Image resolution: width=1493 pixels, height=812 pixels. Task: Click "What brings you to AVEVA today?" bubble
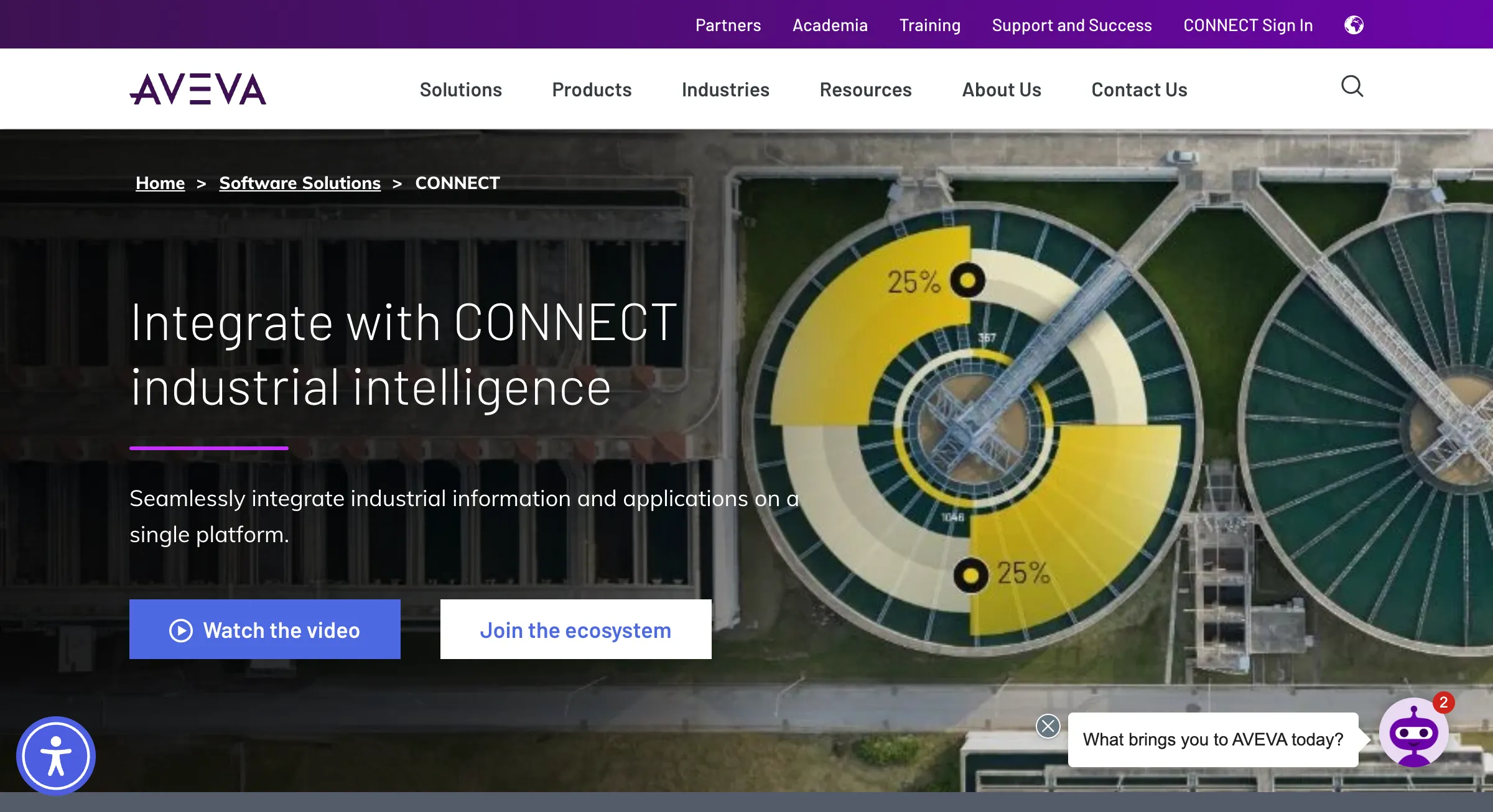point(1213,739)
